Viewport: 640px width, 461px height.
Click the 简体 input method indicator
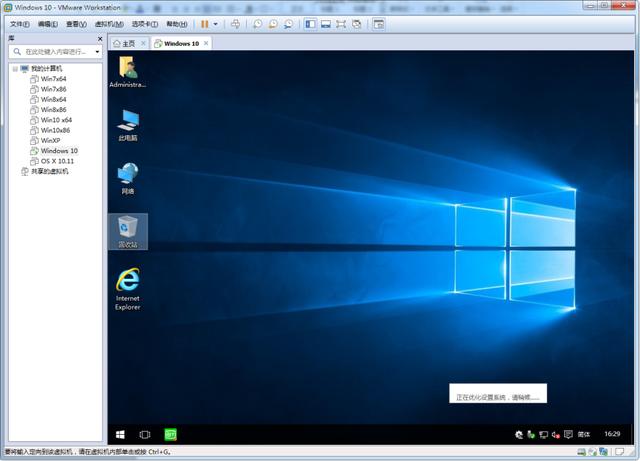coord(584,434)
